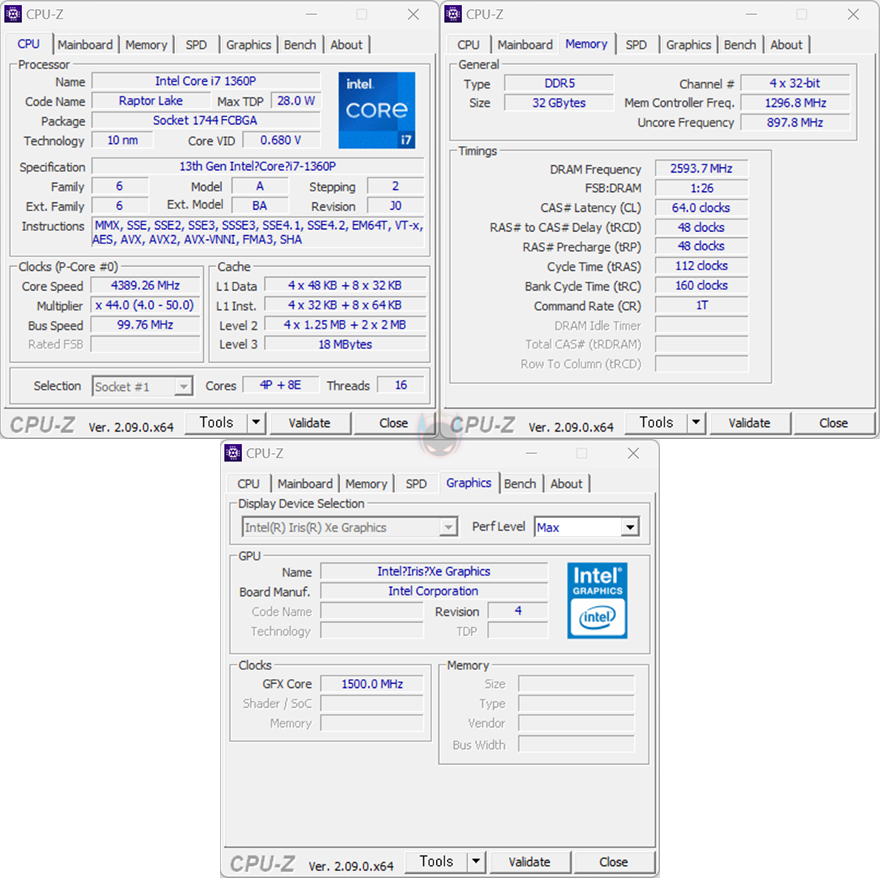Select Graphics tab in Memory window
Image resolution: width=880 pixels, height=878 pixels.
689,45
